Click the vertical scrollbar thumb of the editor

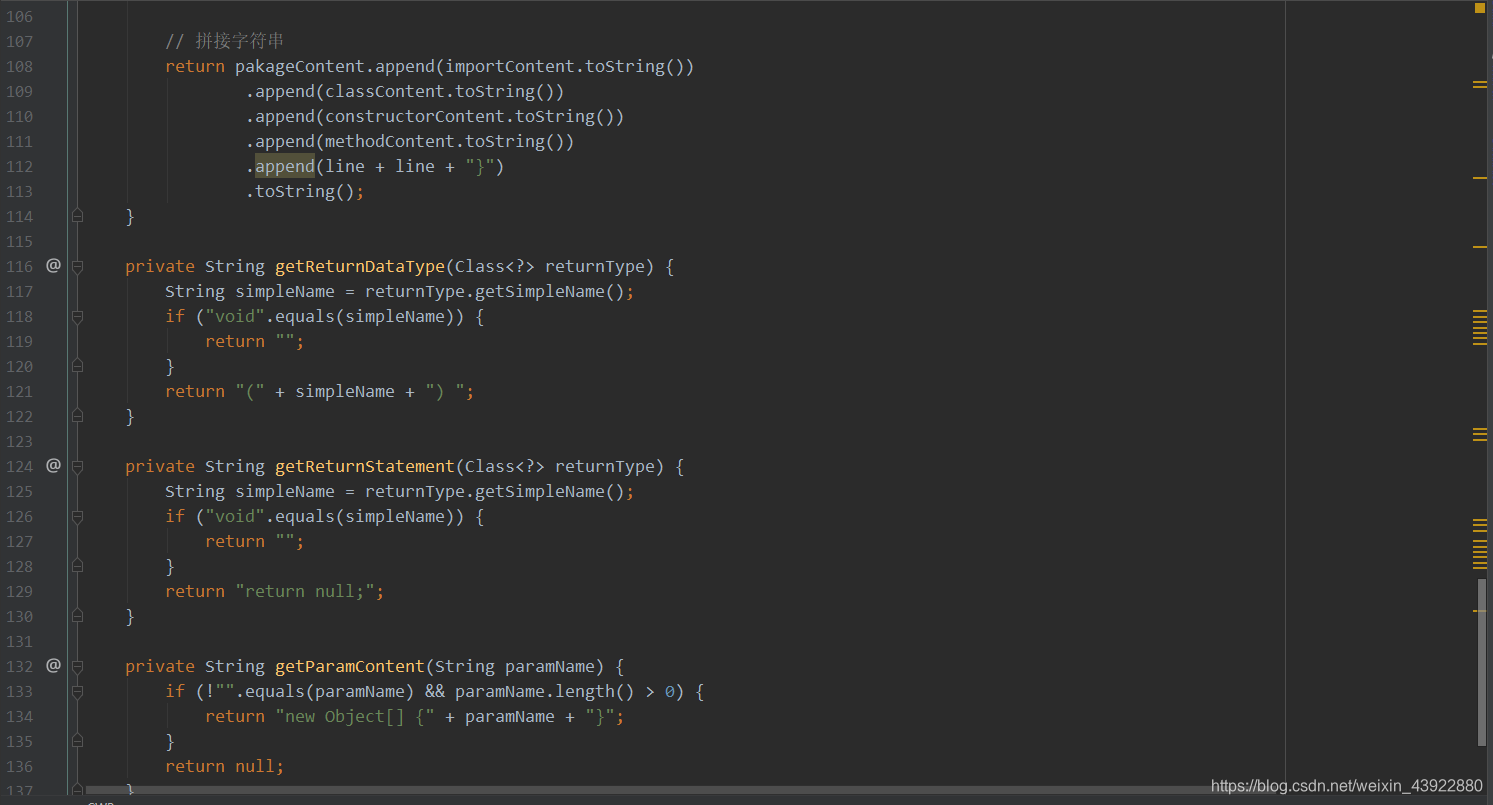coord(1482,662)
